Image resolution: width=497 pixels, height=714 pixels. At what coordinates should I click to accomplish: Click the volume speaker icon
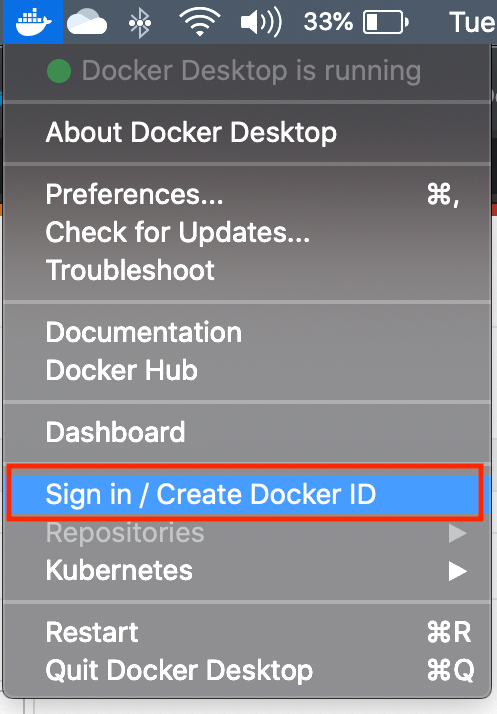click(x=261, y=22)
